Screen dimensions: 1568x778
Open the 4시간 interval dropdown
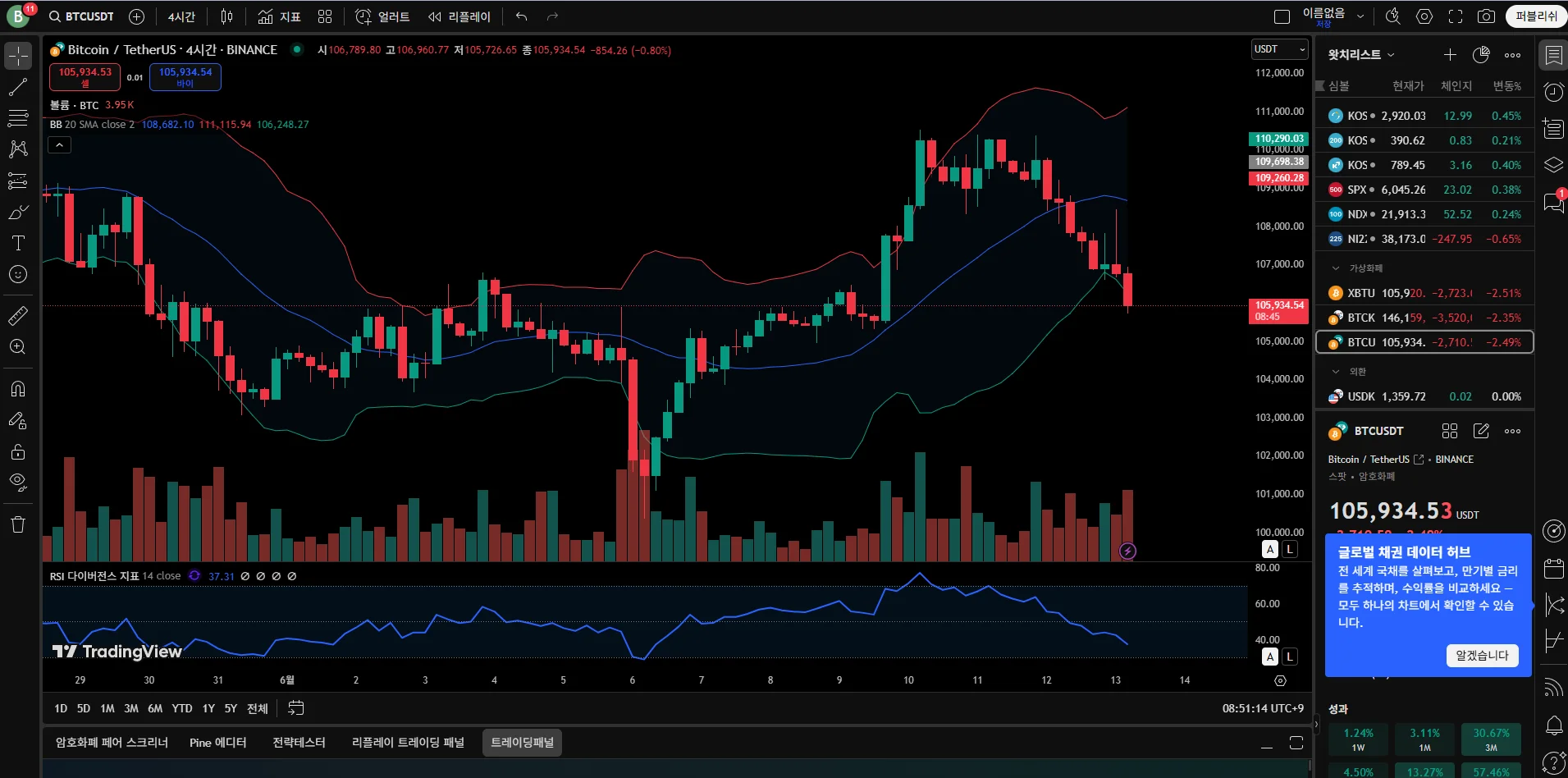pyautogui.click(x=181, y=16)
